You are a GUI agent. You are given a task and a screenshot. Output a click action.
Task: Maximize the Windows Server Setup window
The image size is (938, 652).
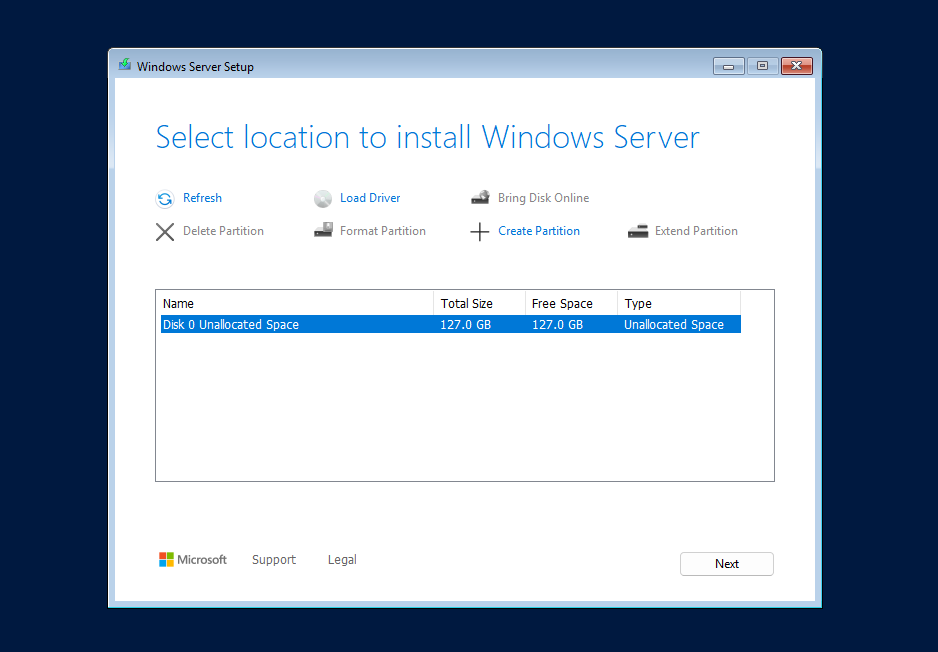[762, 66]
